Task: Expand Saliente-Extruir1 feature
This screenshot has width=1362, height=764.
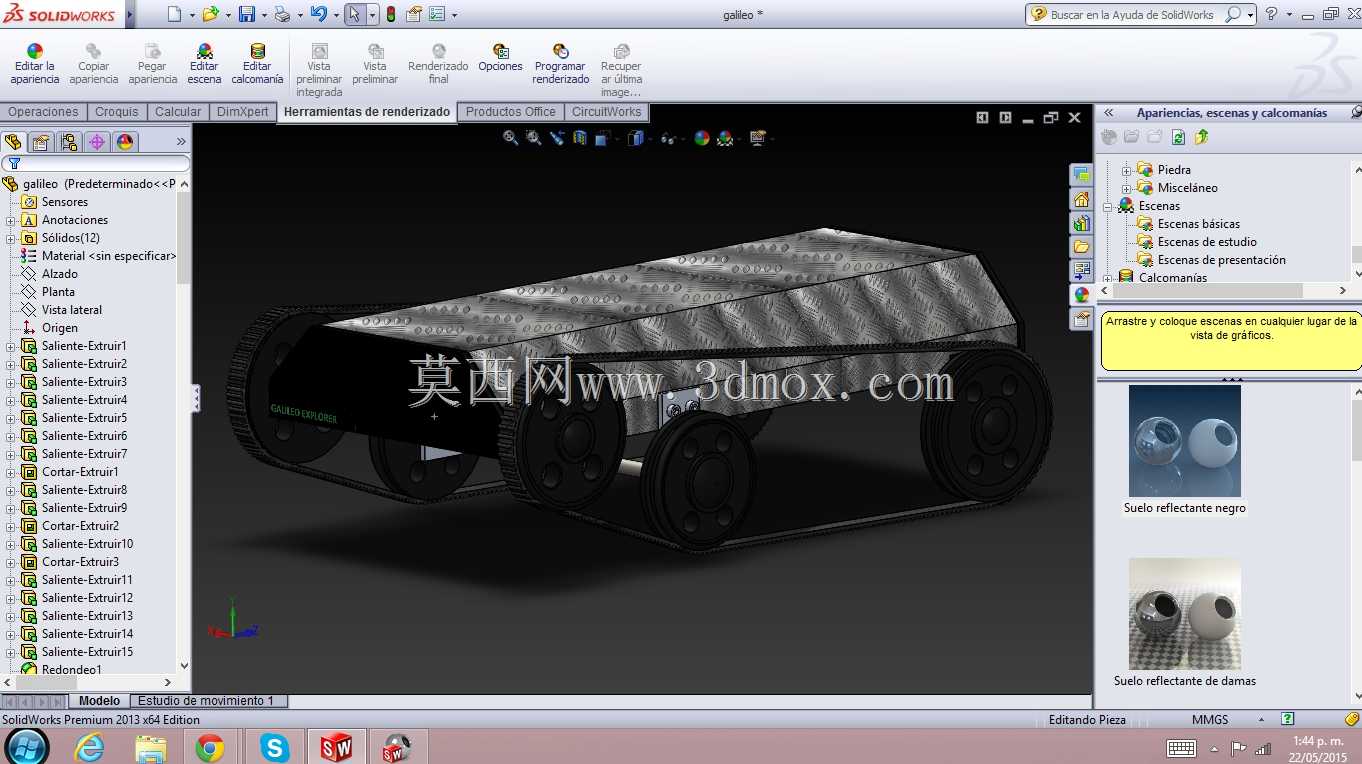Action: (x=11, y=346)
